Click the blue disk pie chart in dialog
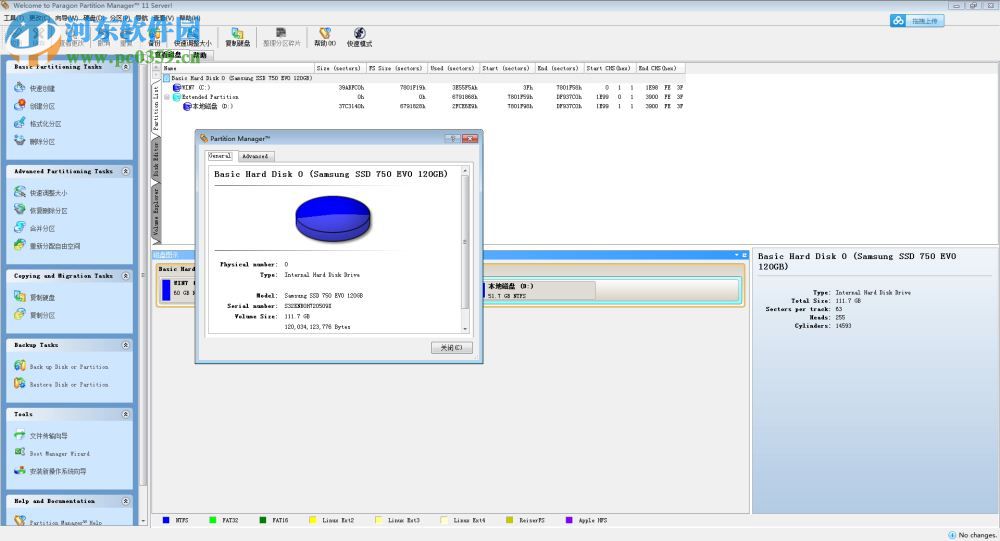The height and width of the screenshot is (541, 1000). (x=333, y=219)
